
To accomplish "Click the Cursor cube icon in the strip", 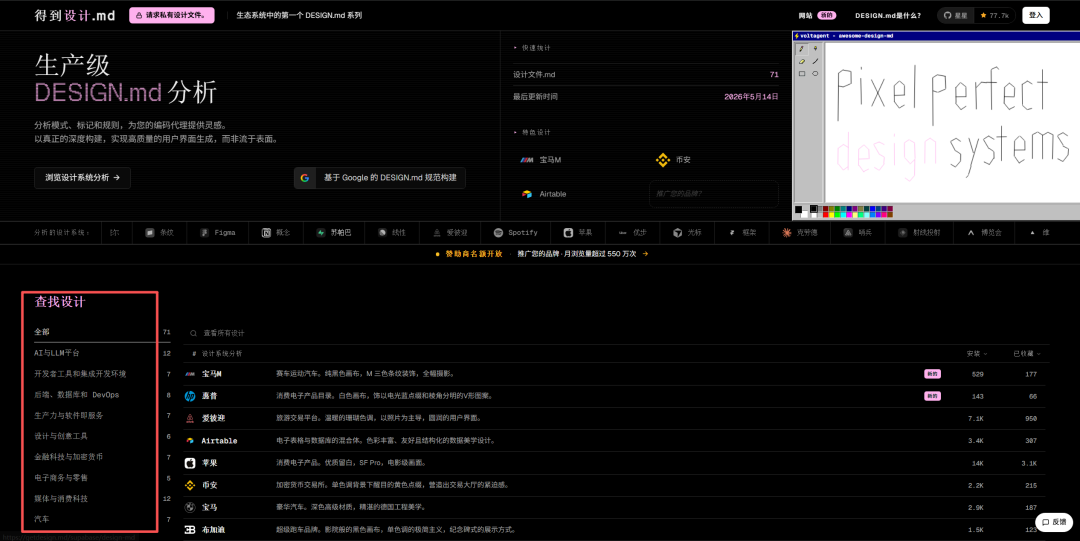I will 677,233.
